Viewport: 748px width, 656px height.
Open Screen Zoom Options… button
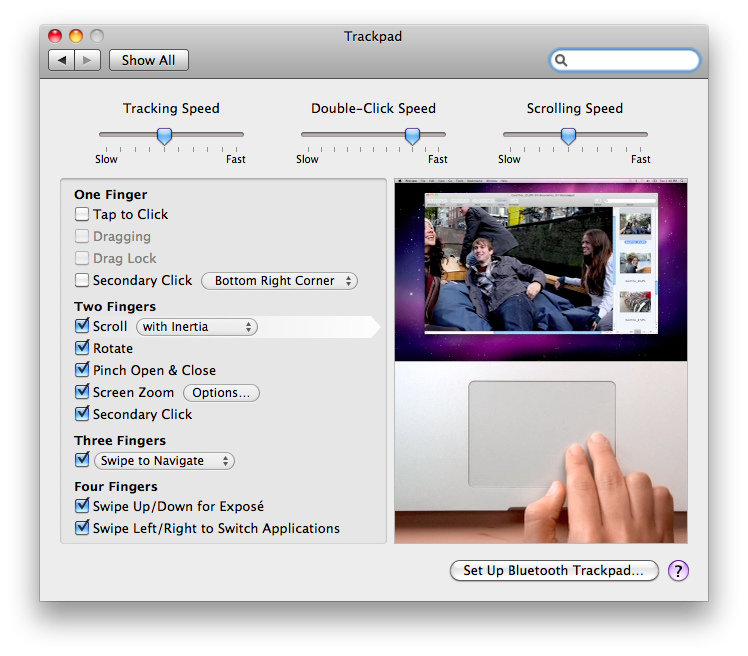[x=221, y=393]
